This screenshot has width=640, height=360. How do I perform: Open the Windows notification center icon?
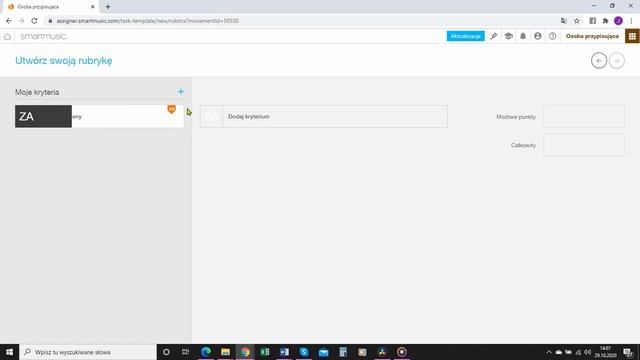628,352
